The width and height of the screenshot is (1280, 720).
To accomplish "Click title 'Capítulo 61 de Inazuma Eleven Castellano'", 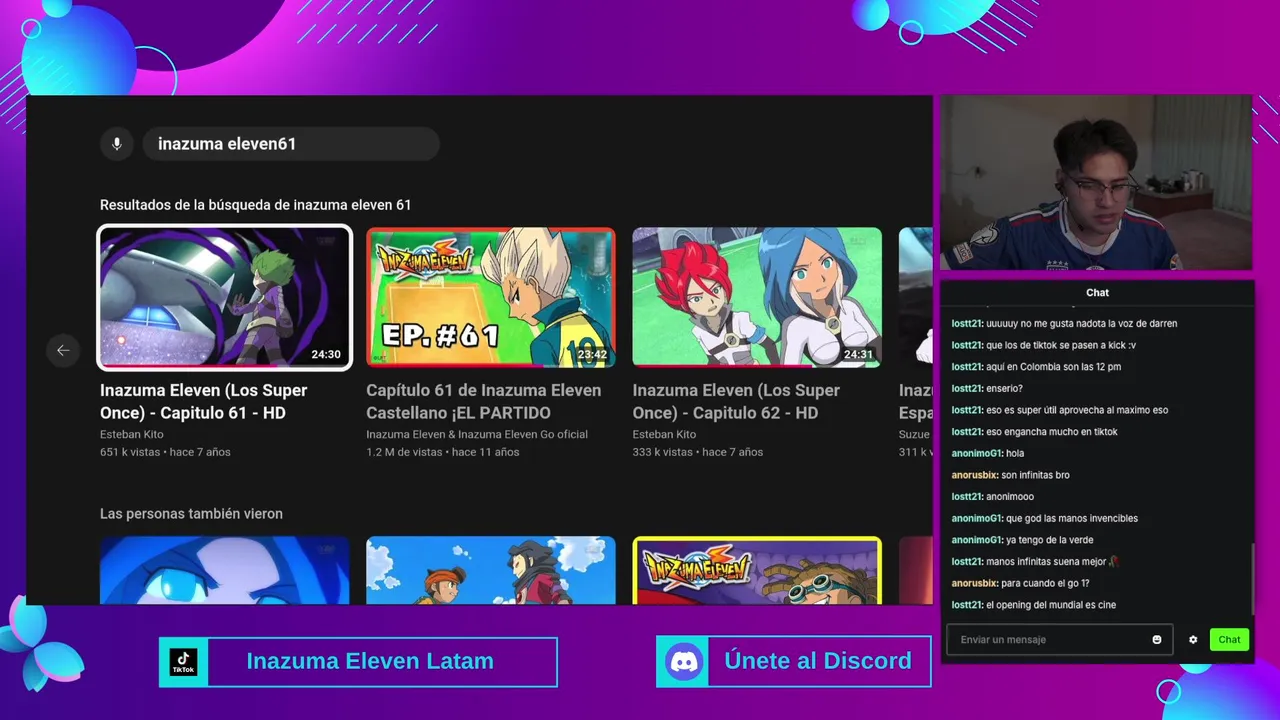I will pos(484,401).
